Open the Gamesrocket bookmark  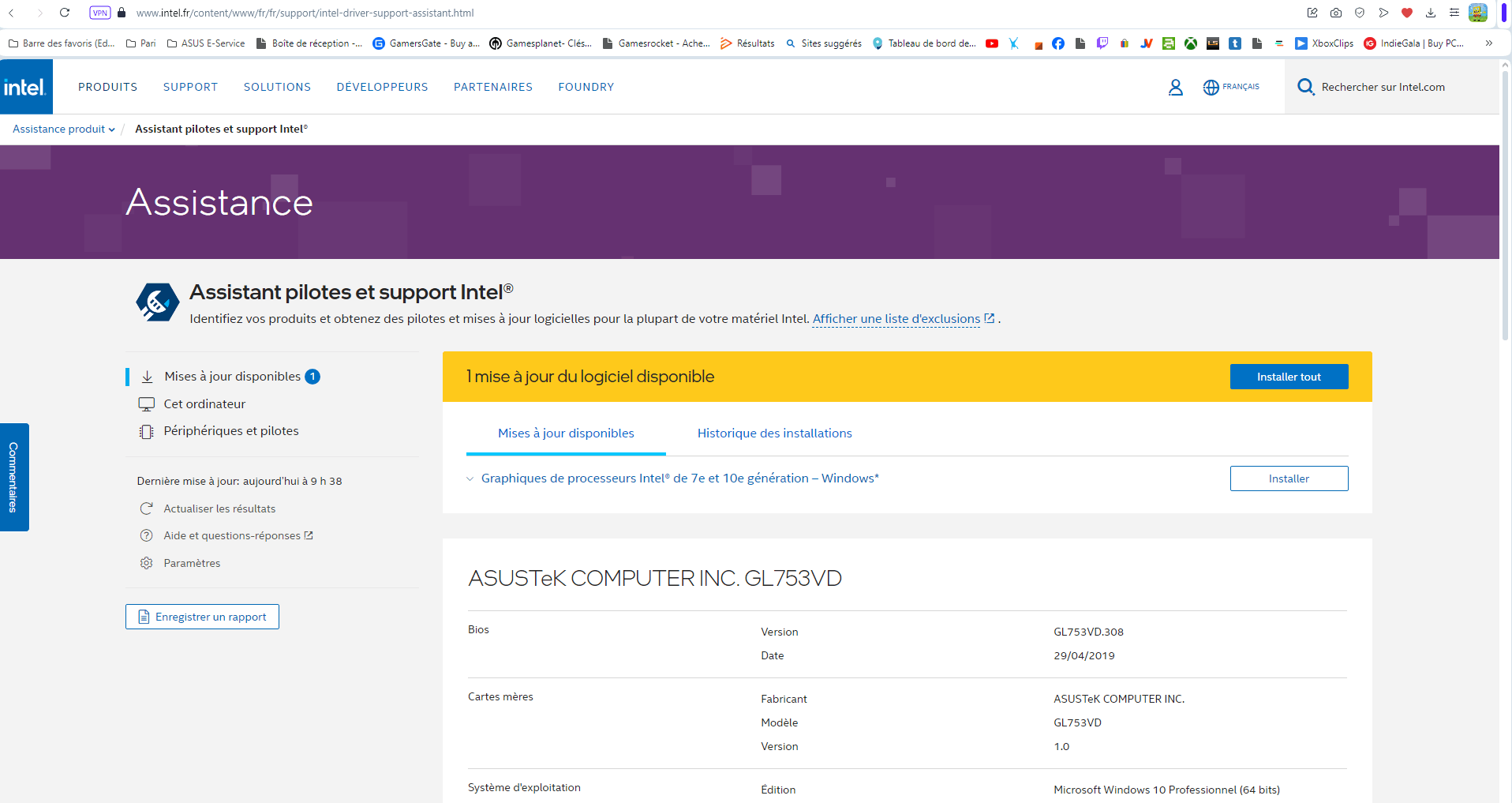coord(656,43)
